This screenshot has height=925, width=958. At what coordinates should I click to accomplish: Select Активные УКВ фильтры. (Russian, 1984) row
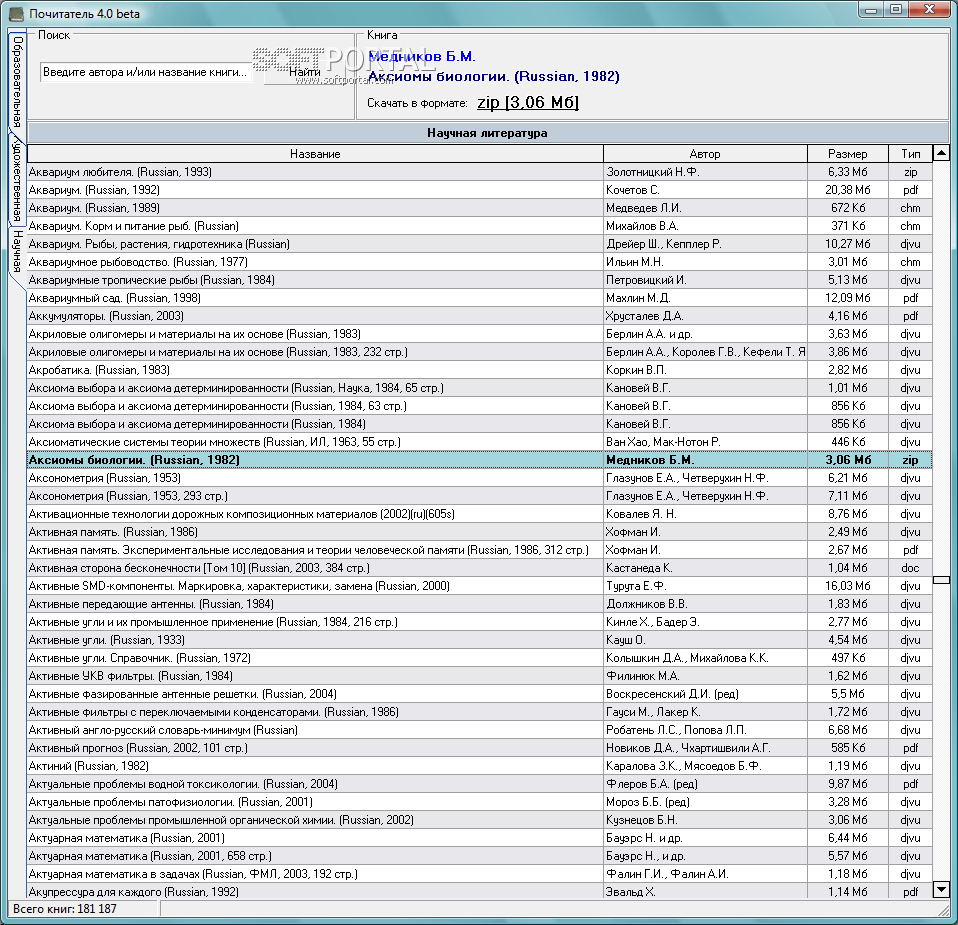pyautogui.click(x=480, y=676)
